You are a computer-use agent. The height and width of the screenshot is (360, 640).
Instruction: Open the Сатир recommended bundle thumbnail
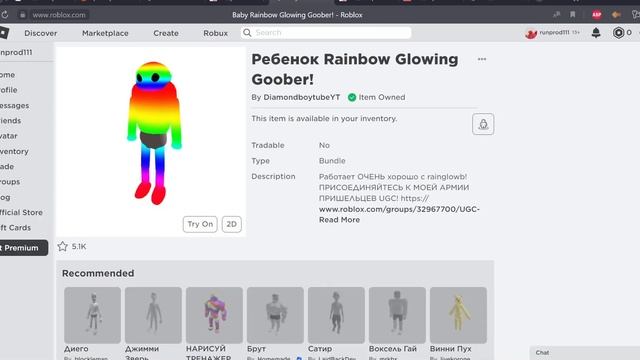coord(336,315)
